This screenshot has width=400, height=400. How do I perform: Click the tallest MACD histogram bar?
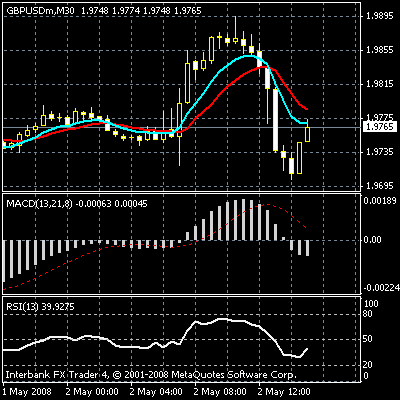(243, 219)
